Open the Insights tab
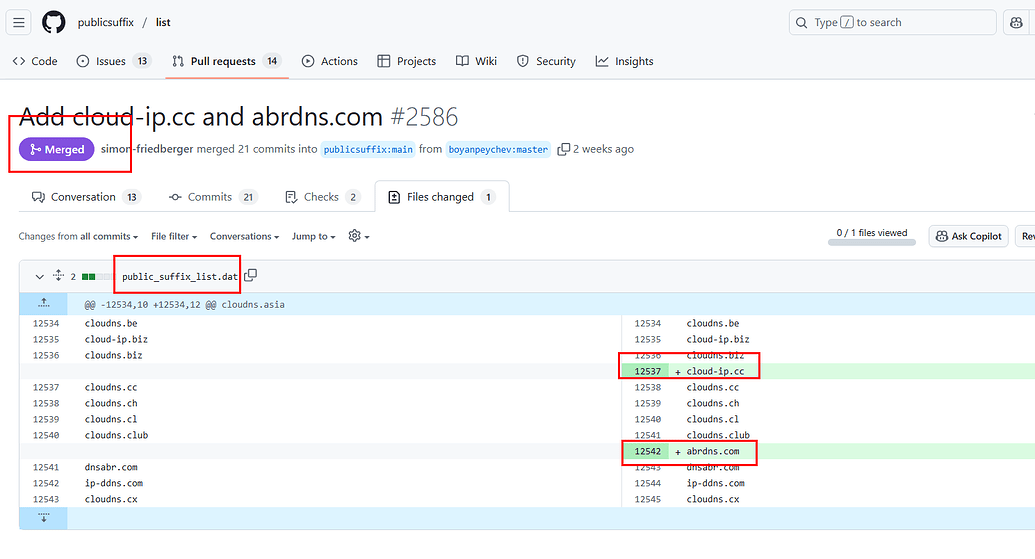This screenshot has height=559, width=1035. click(624, 61)
